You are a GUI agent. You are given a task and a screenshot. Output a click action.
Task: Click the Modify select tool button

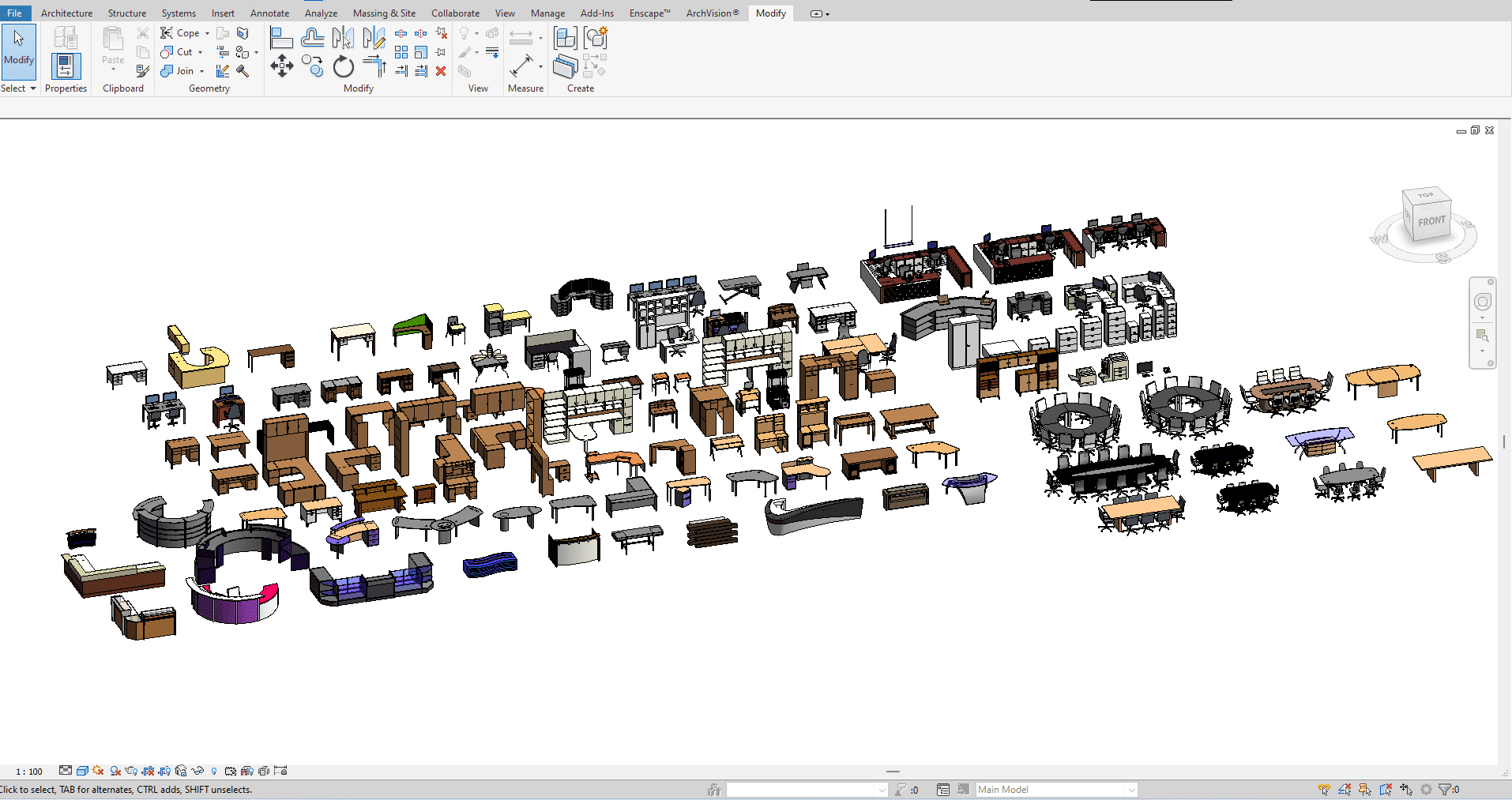click(x=19, y=52)
